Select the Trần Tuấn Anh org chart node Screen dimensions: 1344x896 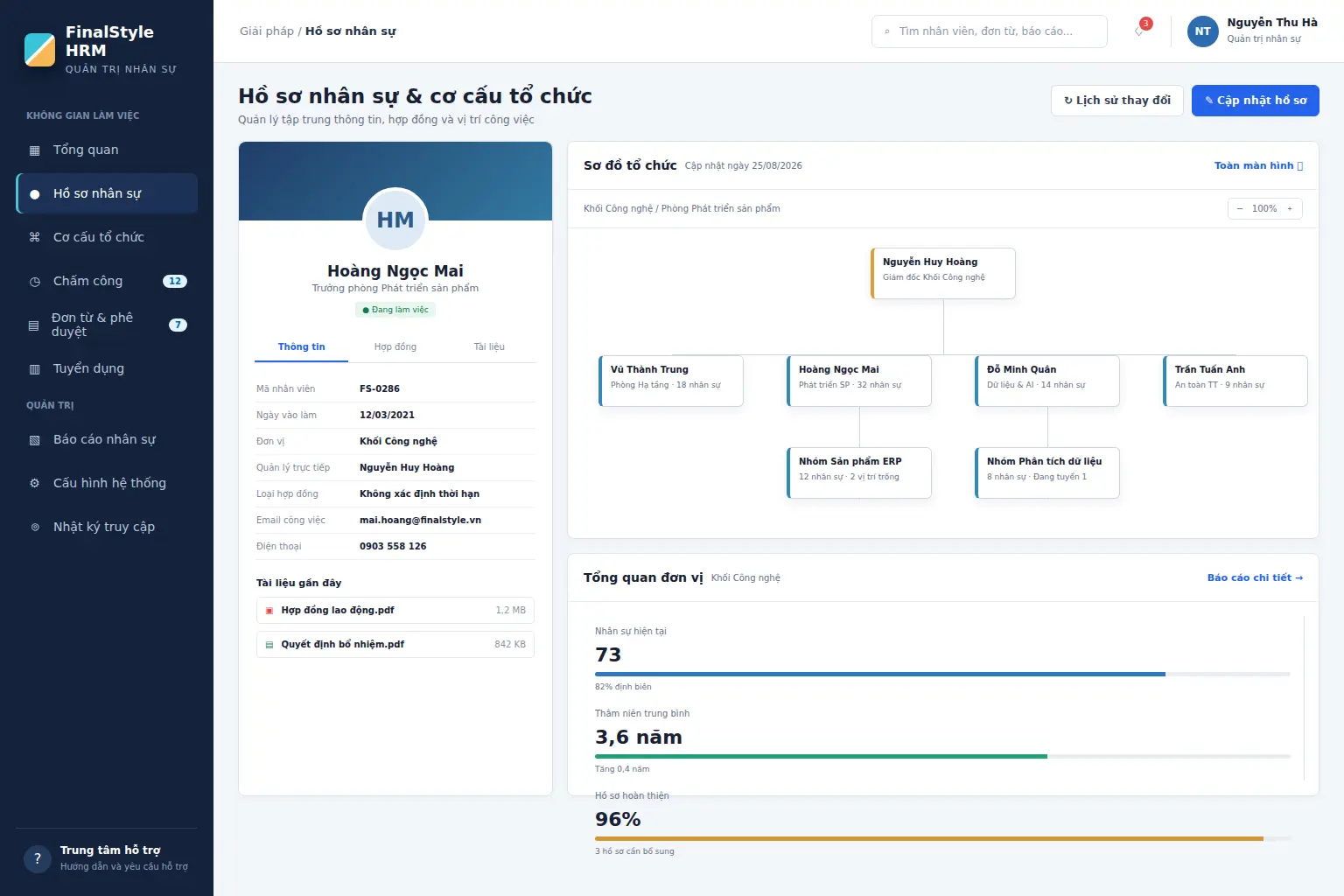(x=1235, y=381)
